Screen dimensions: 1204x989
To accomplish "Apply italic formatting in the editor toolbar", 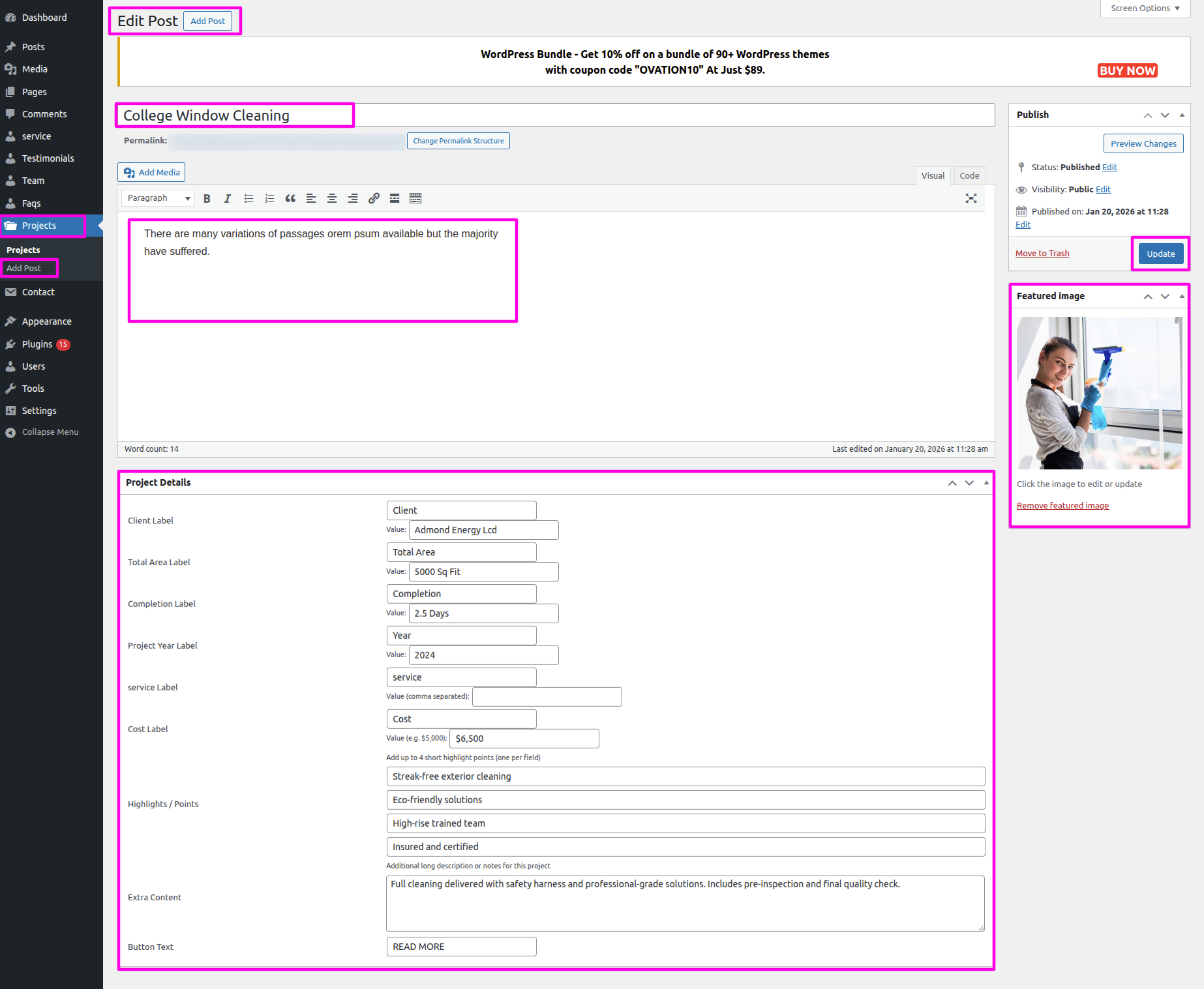I will click(227, 199).
